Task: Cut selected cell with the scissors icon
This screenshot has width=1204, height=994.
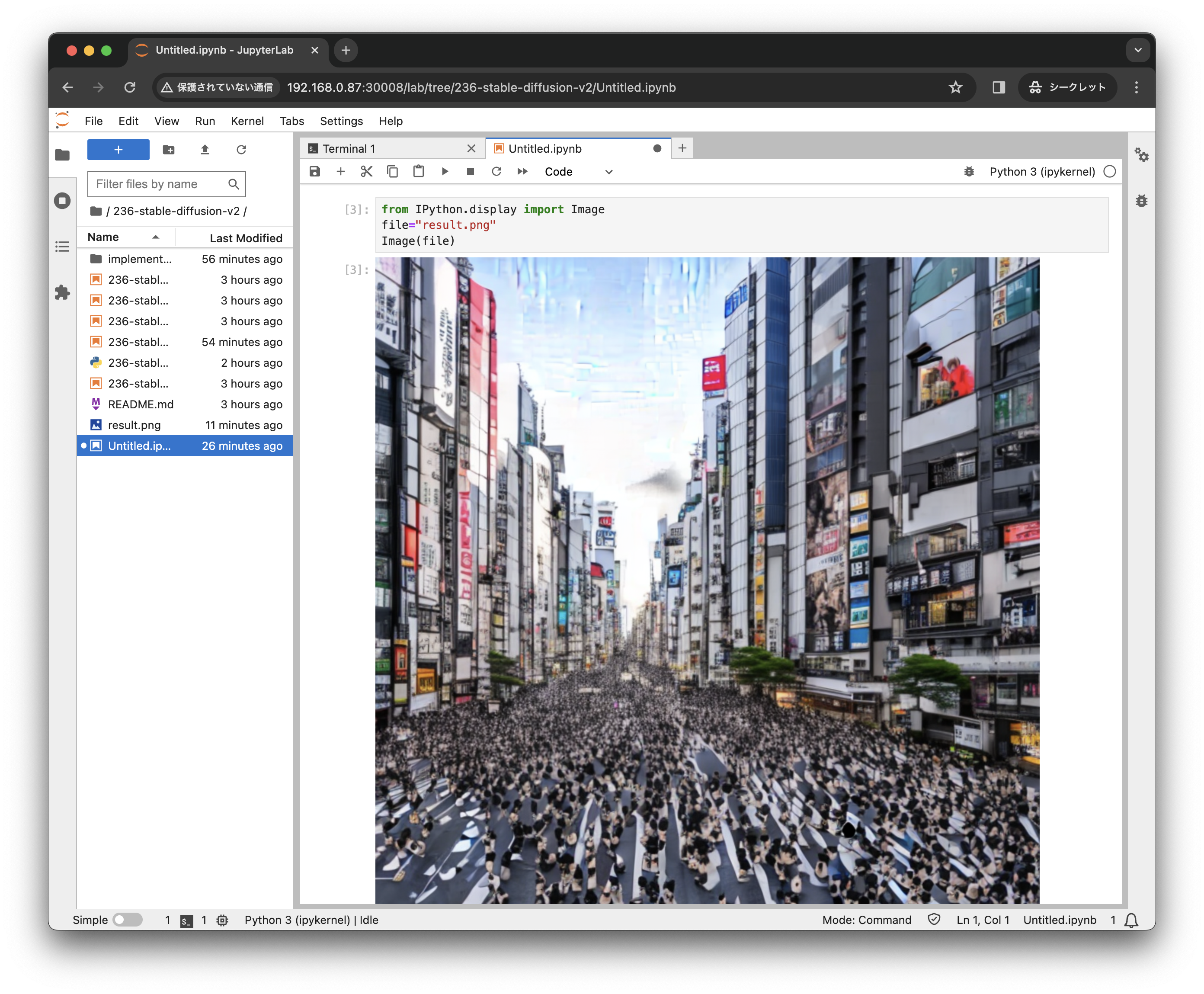Action: pos(366,171)
